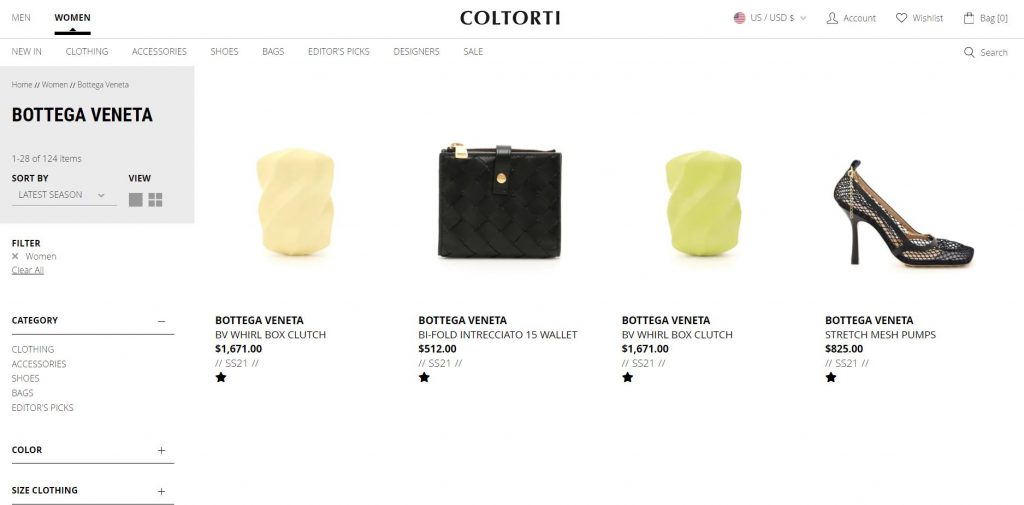
Task: Click the Clear All filter link
Action: (27, 270)
